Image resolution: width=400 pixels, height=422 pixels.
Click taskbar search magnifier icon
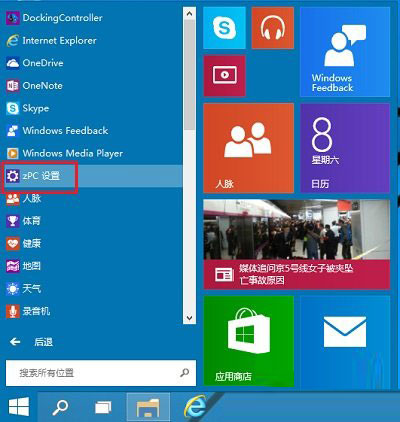click(x=60, y=407)
